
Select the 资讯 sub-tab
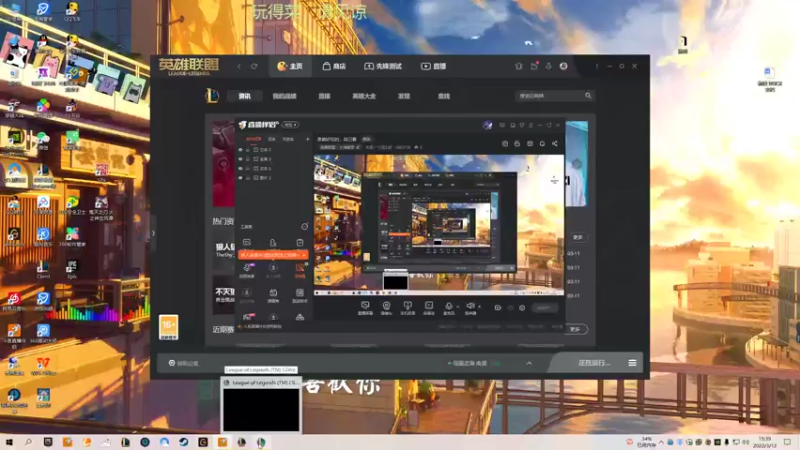[x=244, y=96]
